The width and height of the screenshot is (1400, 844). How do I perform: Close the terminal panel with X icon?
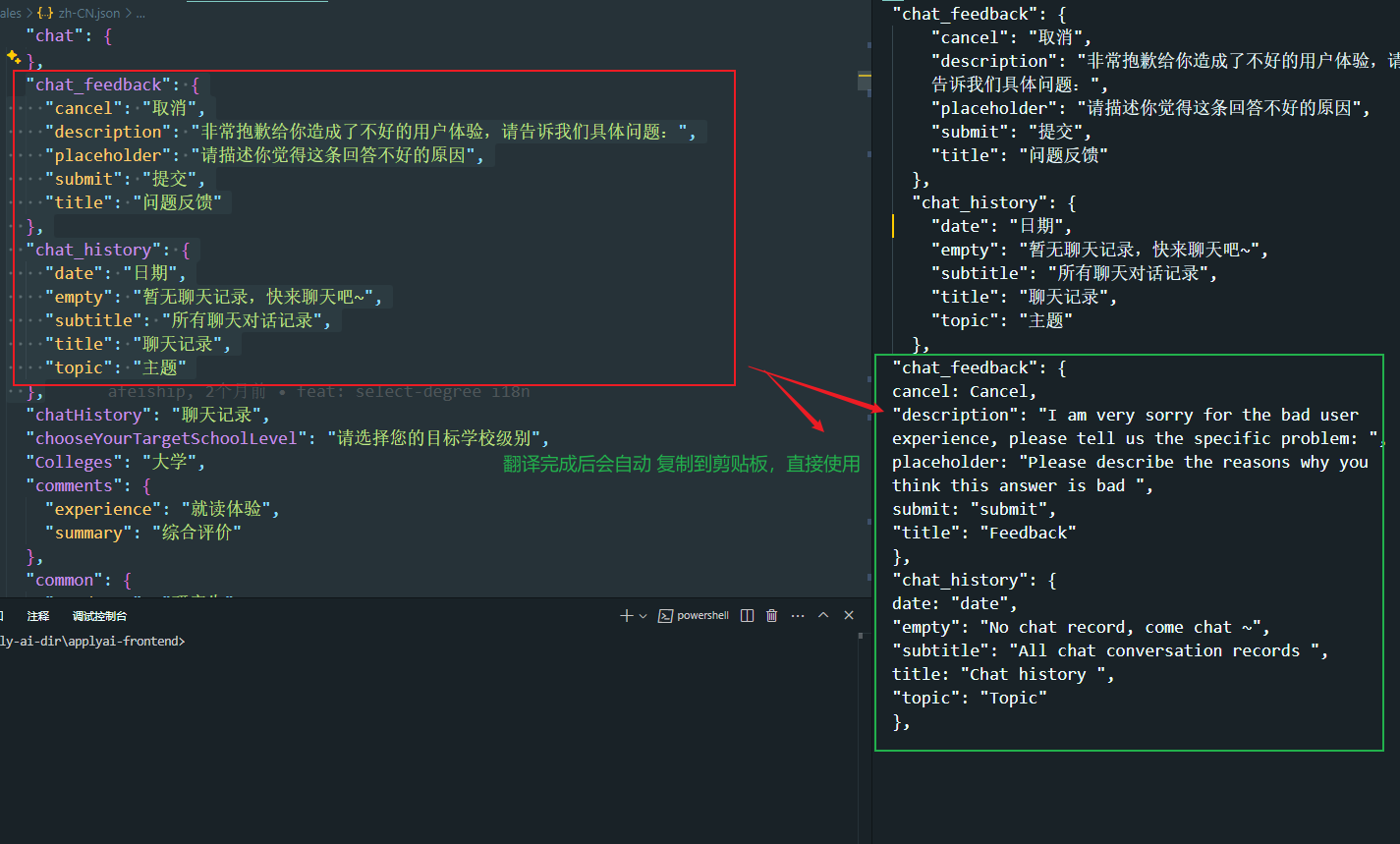pyautogui.click(x=849, y=616)
